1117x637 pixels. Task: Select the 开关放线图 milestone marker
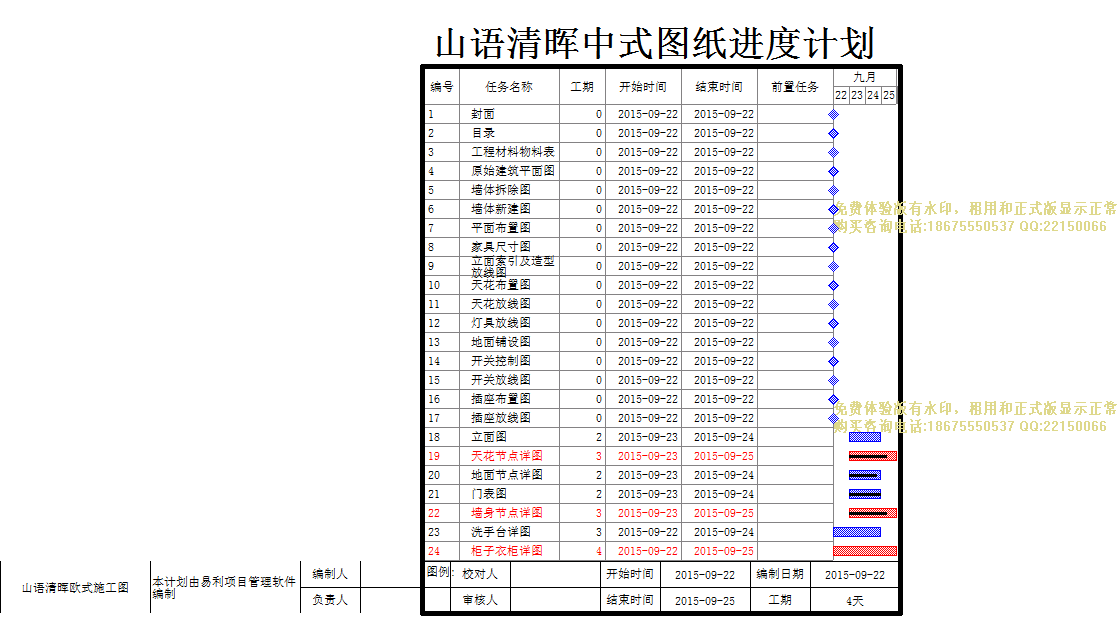(x=833, y=380)
